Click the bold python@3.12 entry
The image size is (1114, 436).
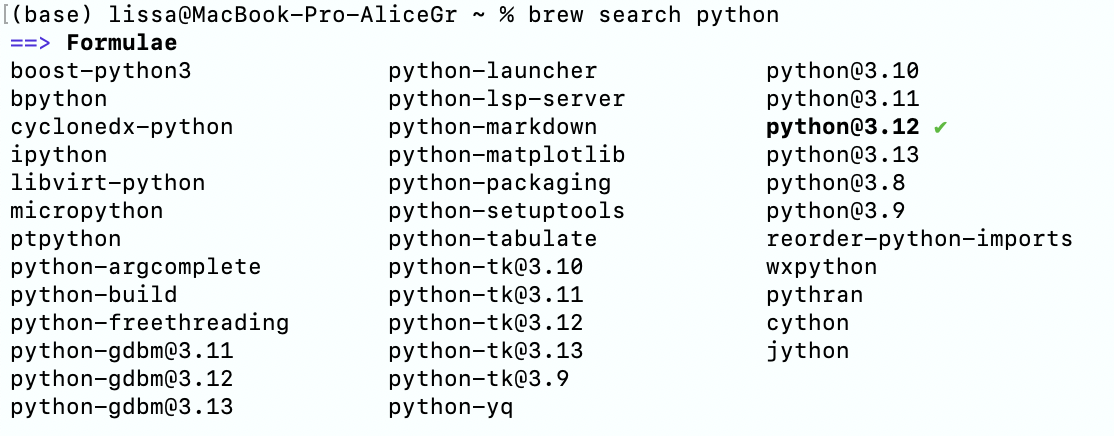[x=842, y=127]
